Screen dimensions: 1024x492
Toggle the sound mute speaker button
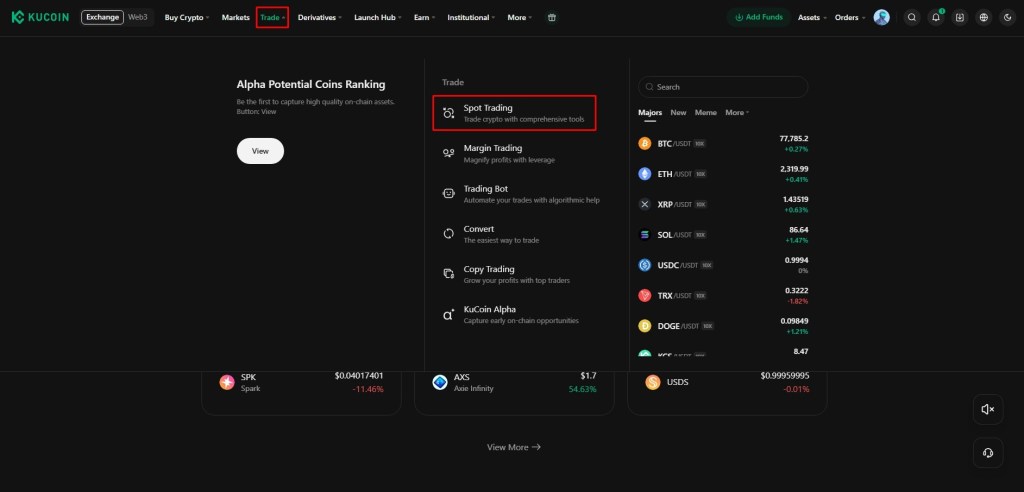pyautogui.click(x=987, y=409)
